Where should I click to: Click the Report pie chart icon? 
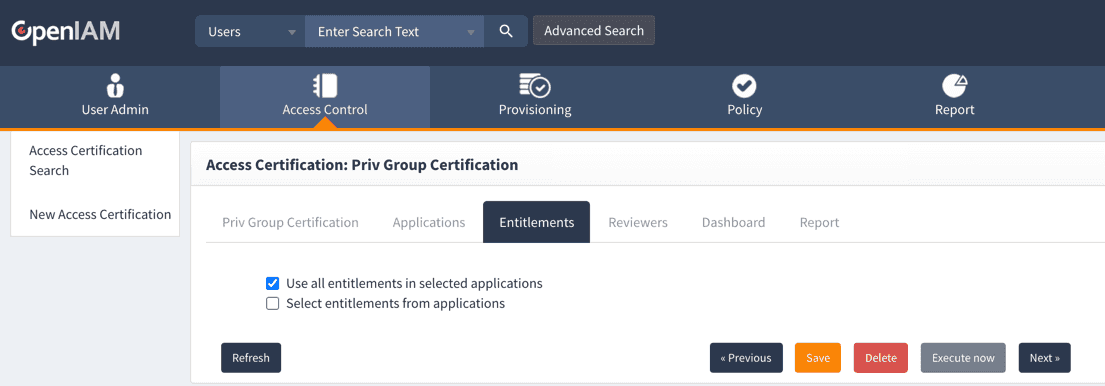[x=955, y=86]
